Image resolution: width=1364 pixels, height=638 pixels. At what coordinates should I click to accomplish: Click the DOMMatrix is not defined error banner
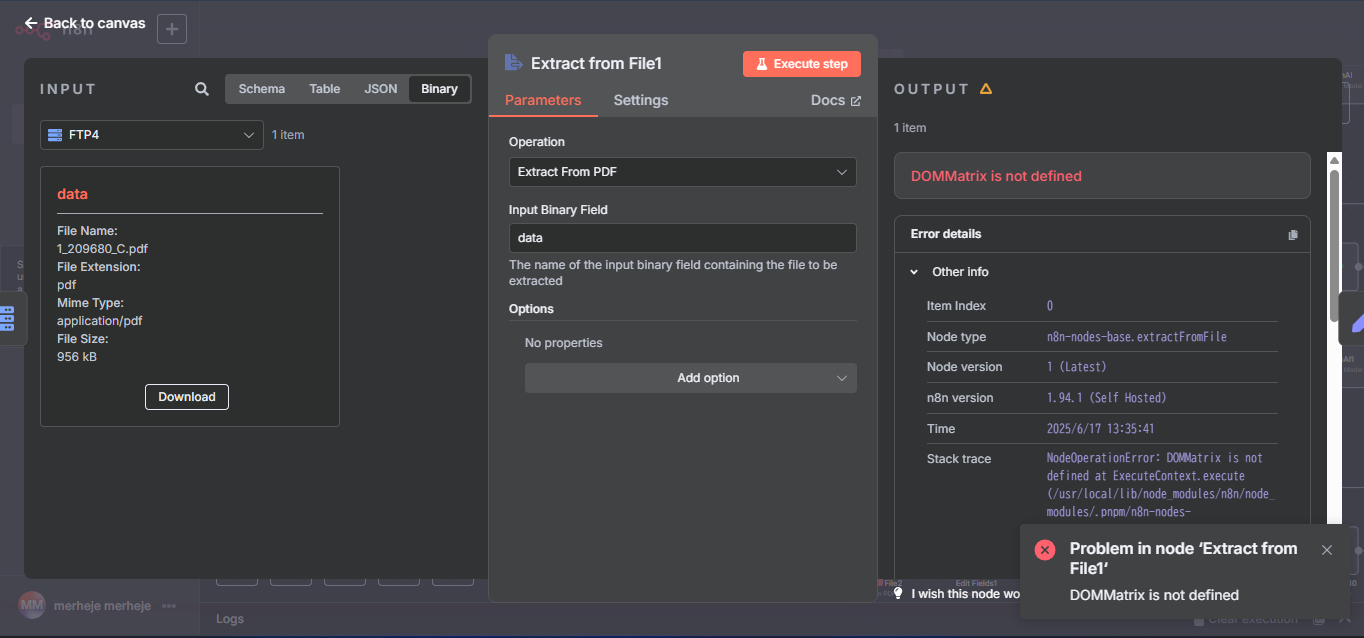1102,176
